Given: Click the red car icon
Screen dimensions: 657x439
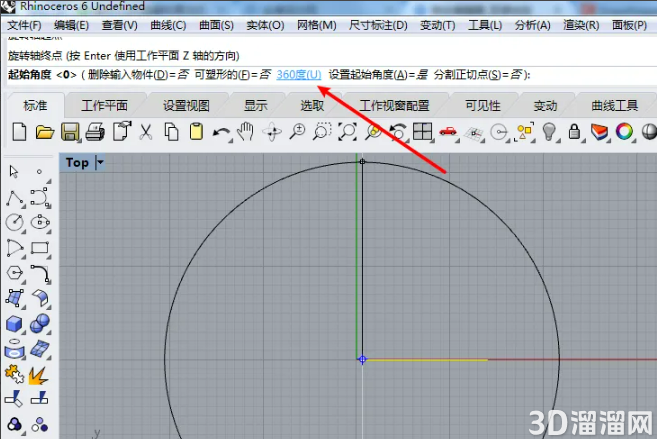Looking at the screenshot, I should (448, 132).
